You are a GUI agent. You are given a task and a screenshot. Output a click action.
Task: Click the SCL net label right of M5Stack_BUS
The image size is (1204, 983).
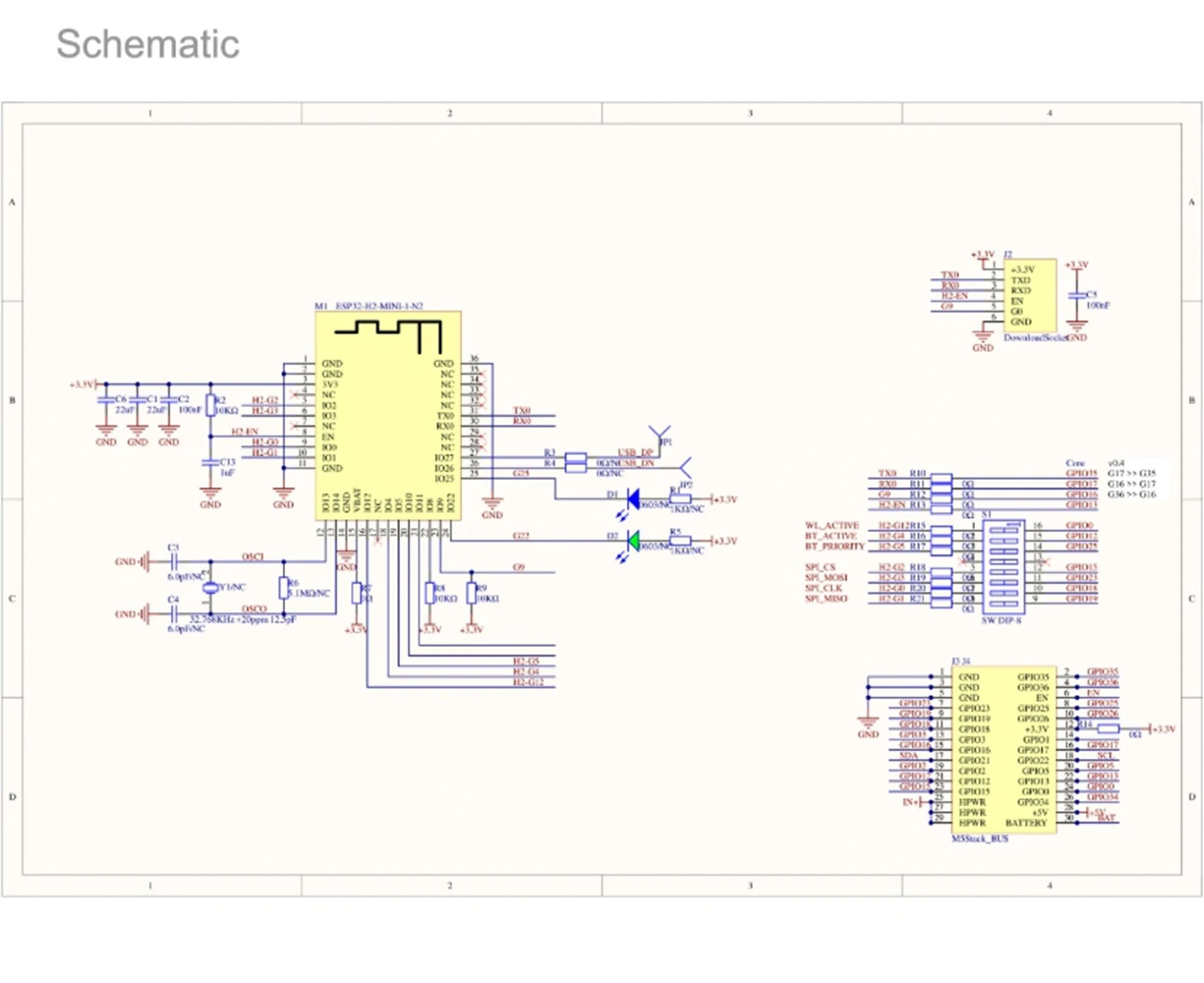[1105, 755]
